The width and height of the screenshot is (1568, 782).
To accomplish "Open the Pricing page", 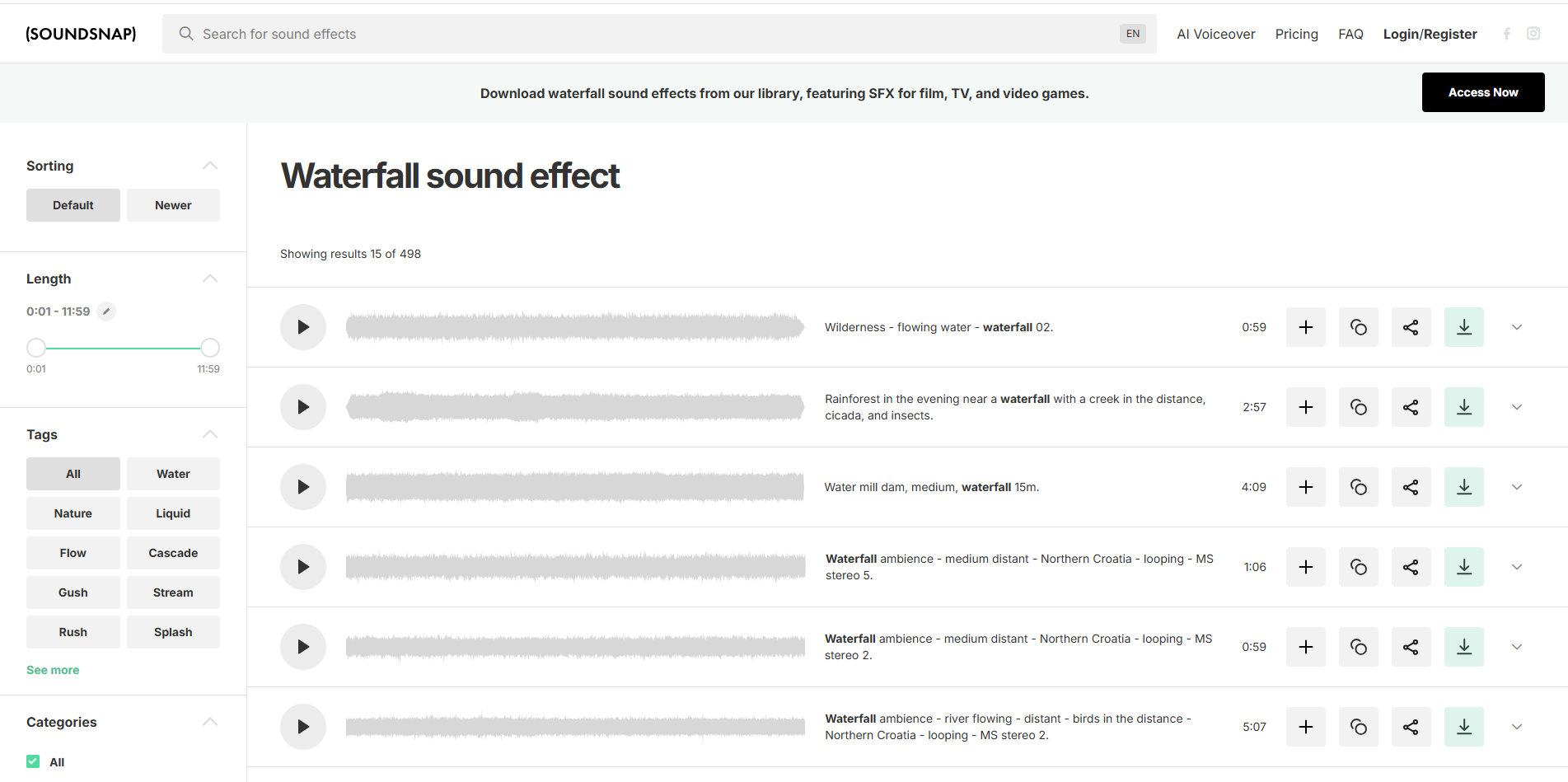I will 1296,33.
